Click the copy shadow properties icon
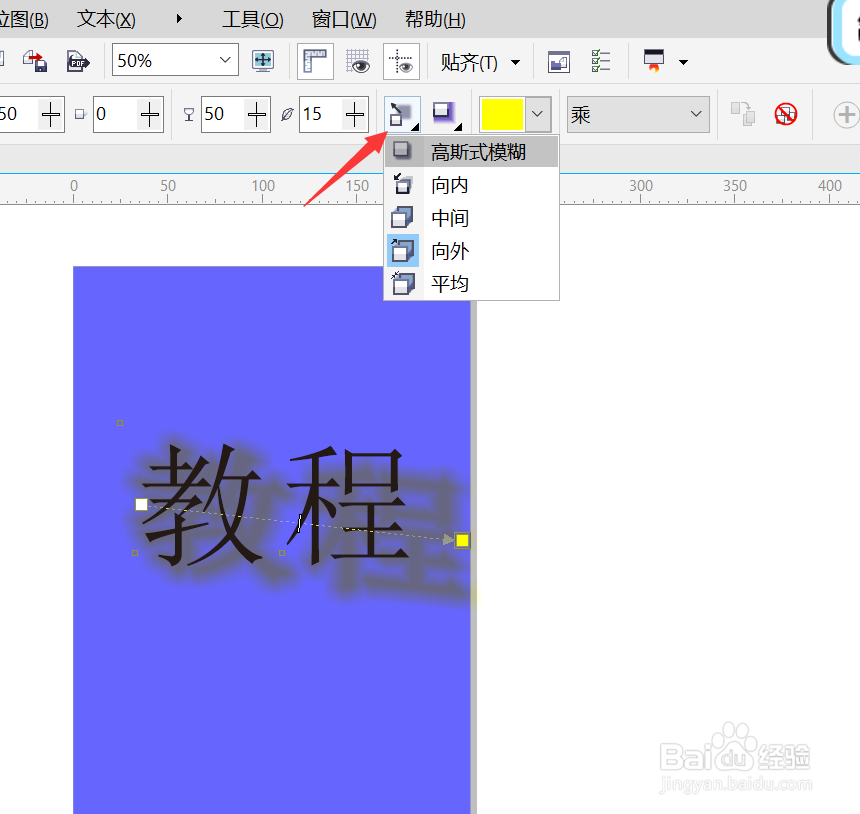 (743, 114)
